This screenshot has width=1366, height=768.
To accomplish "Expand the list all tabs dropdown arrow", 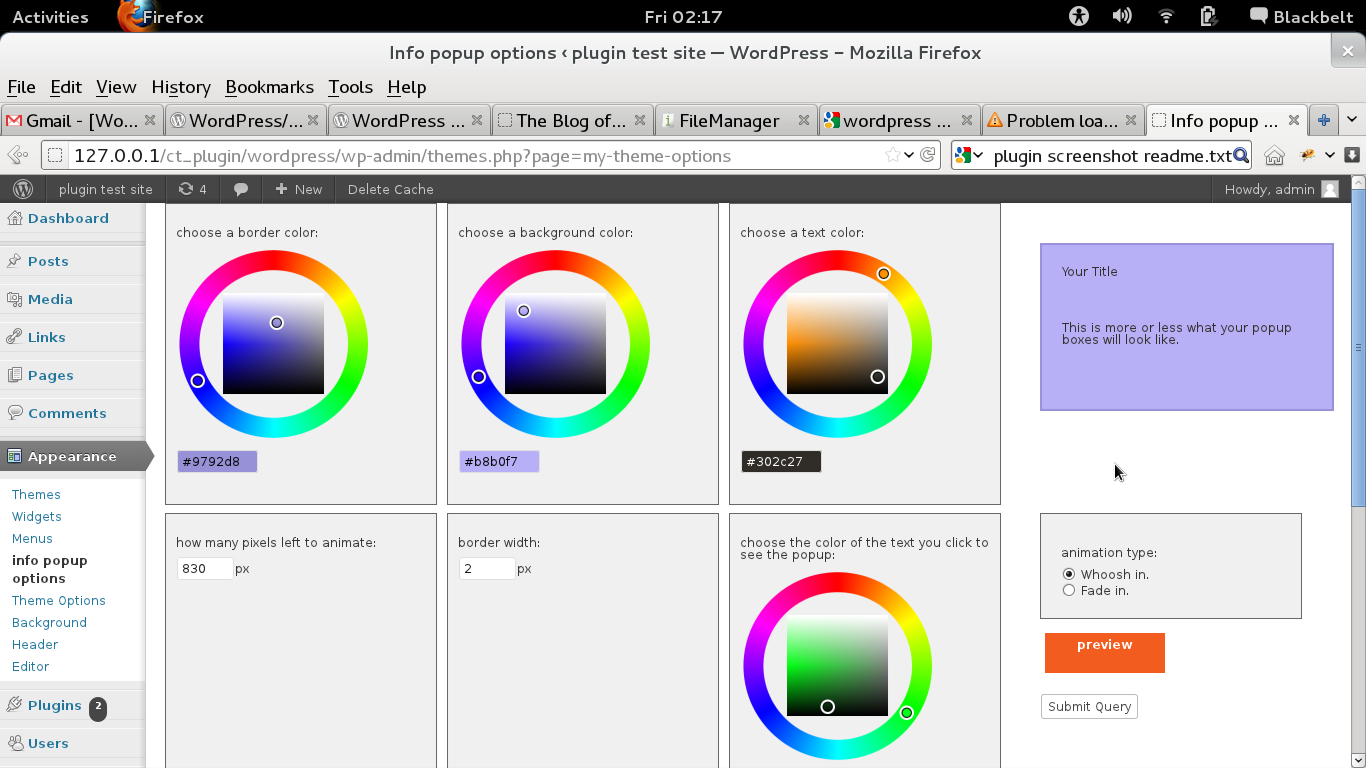I will 1352,120.
